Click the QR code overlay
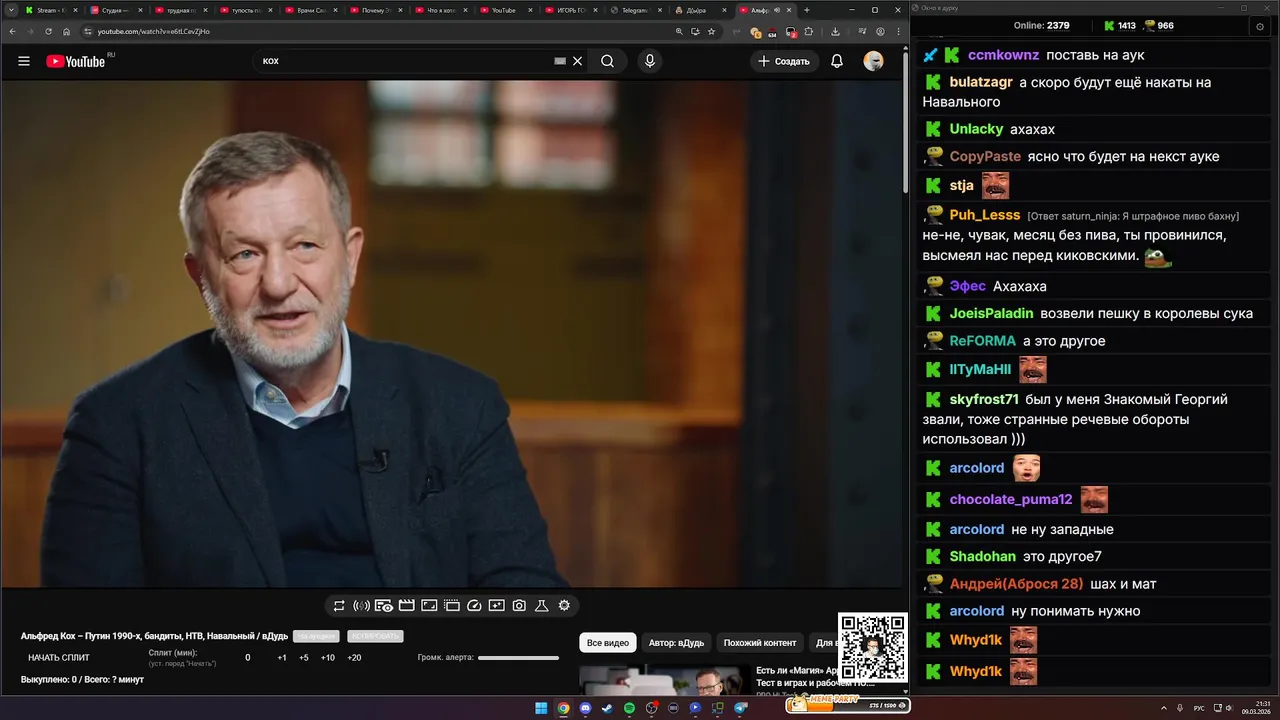The height and width of the screenshot is (720, 1280). (x=873, y=647)
